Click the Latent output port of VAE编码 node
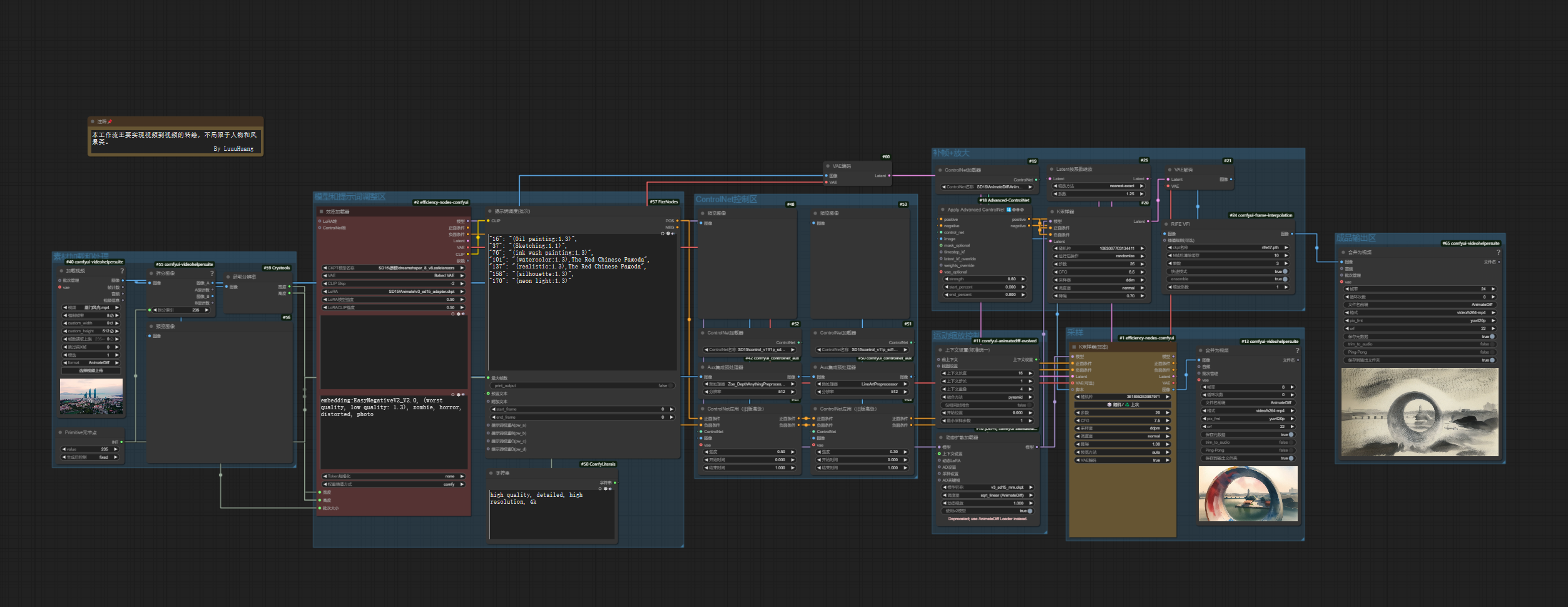The image size is (1568, 607). 888,176
